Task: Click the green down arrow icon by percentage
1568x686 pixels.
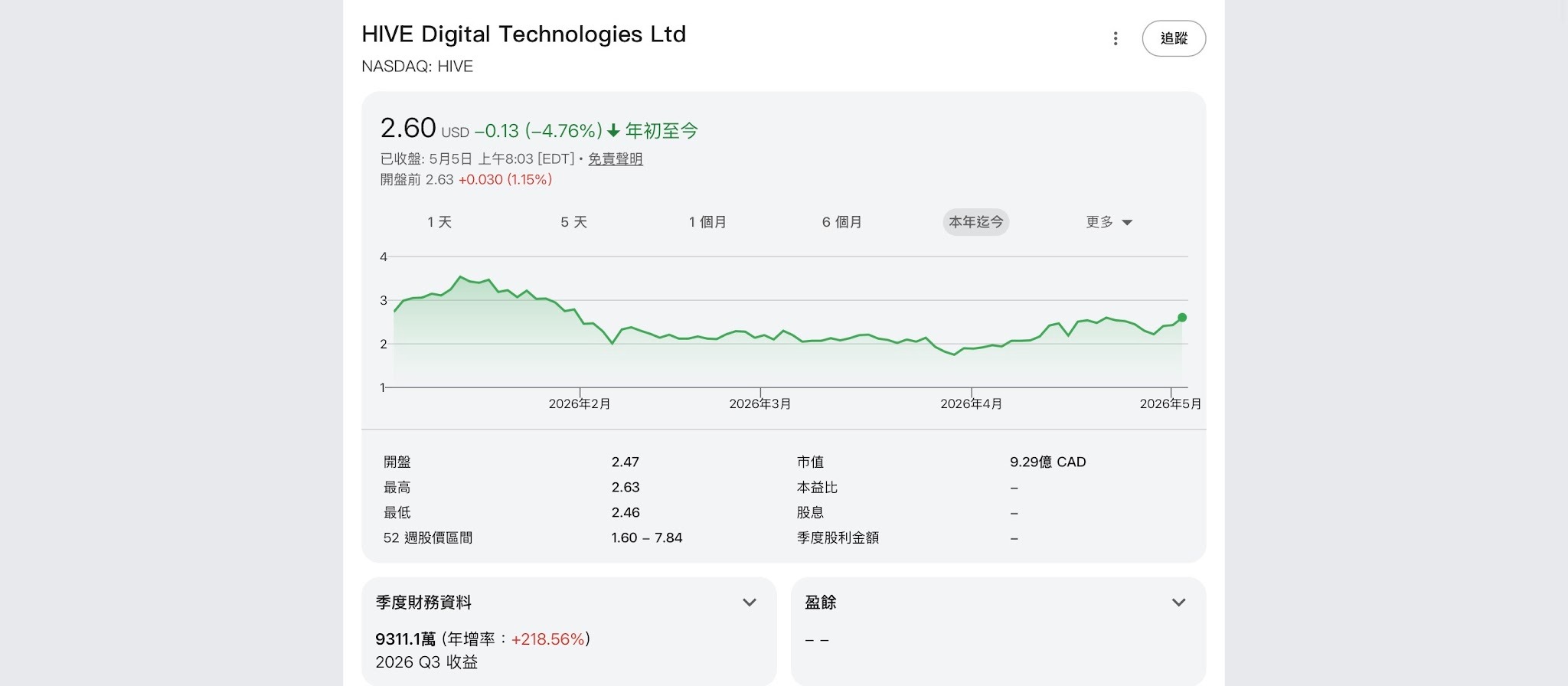Action: coord(613,131)
